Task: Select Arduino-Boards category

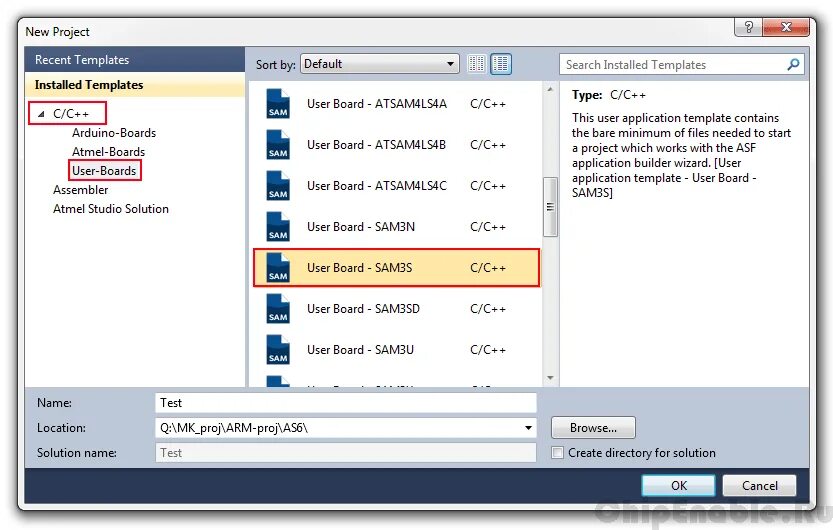Action: click(114, 133)
